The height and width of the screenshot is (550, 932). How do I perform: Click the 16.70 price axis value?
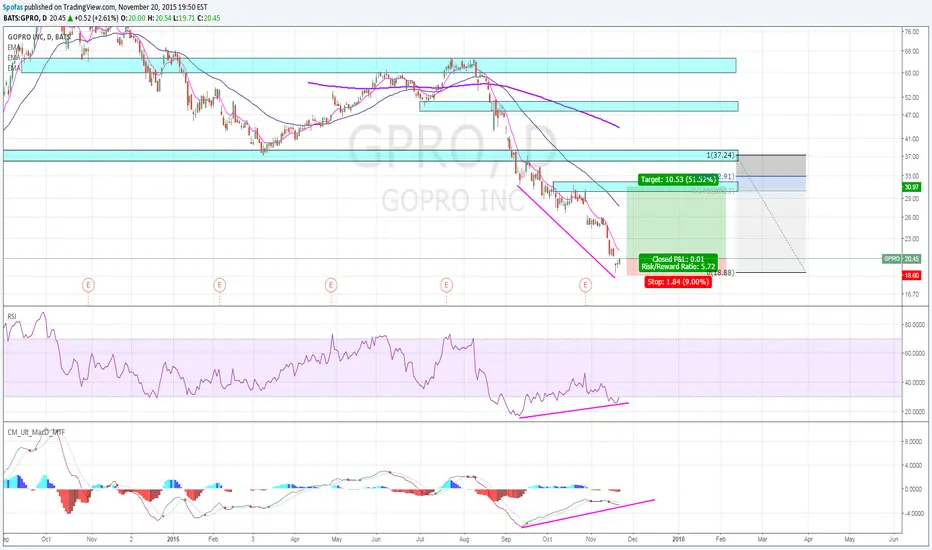point(911,294)
